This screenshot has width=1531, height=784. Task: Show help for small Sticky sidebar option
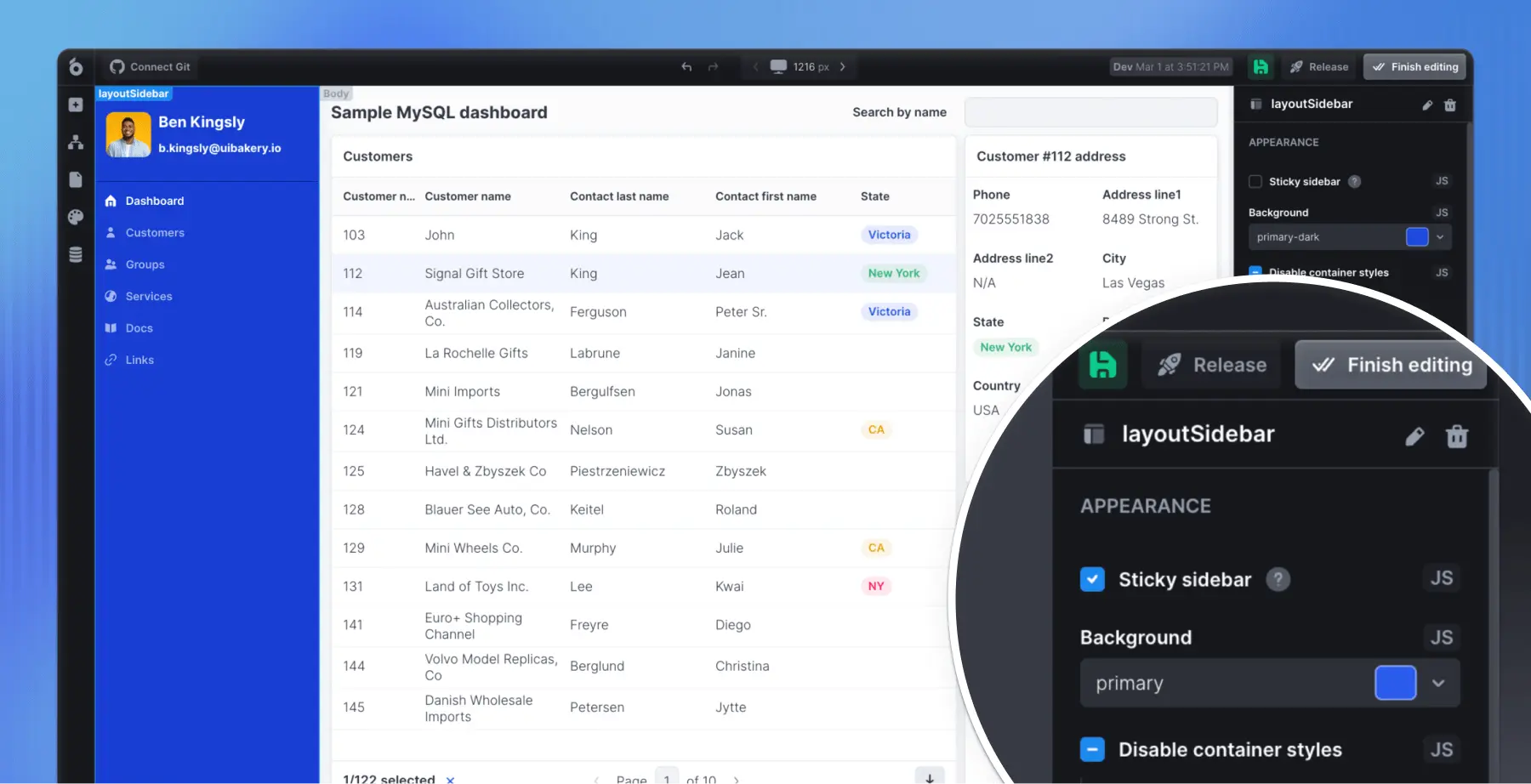pos(1355,181)
